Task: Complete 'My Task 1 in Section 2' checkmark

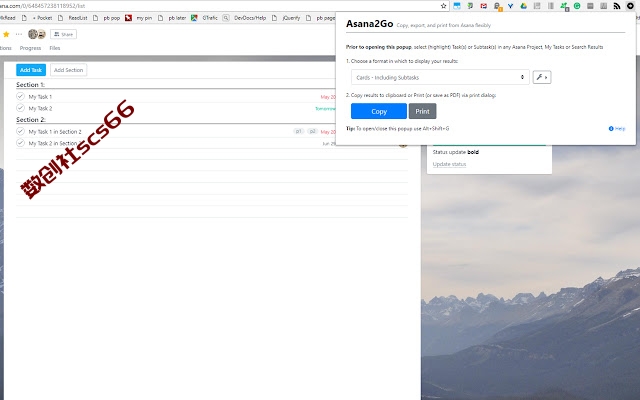Action: (x=20, y=131)
